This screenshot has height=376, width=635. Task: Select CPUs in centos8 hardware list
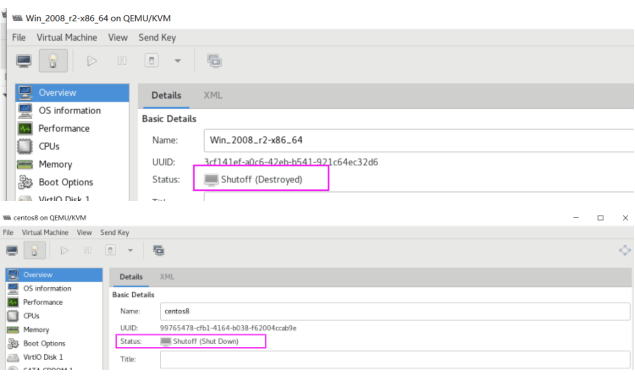54,316
